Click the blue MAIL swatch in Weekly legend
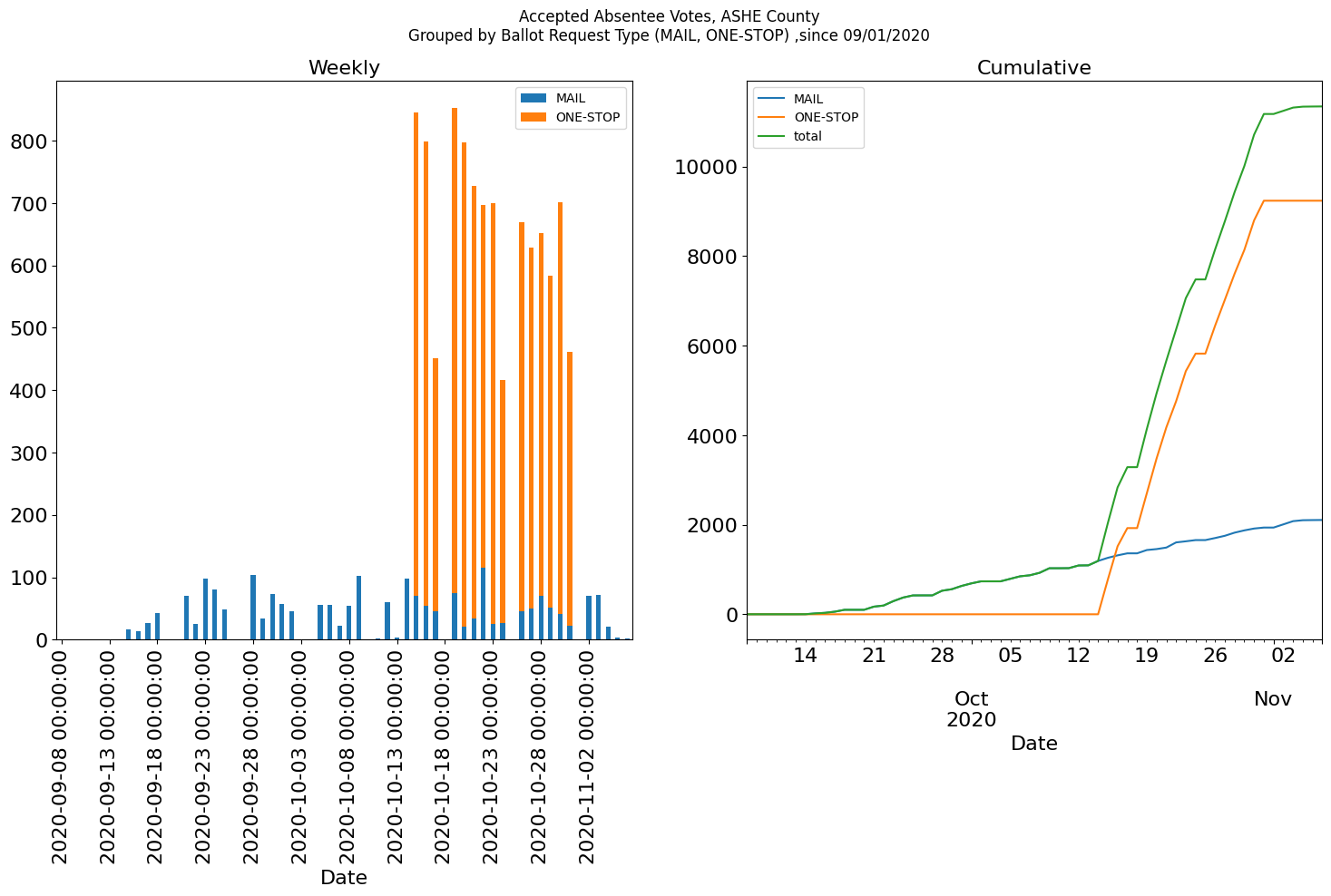Image resolution: width=1331 pixels, height=896 pixels. tap(533, 98)
